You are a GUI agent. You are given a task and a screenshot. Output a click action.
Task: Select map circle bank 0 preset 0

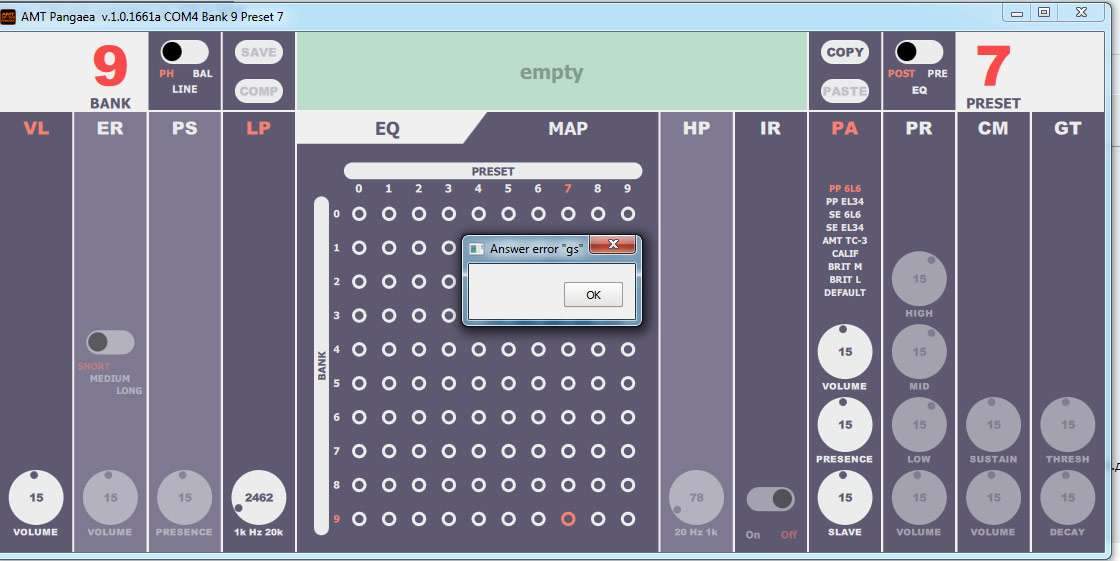point(359,214)
